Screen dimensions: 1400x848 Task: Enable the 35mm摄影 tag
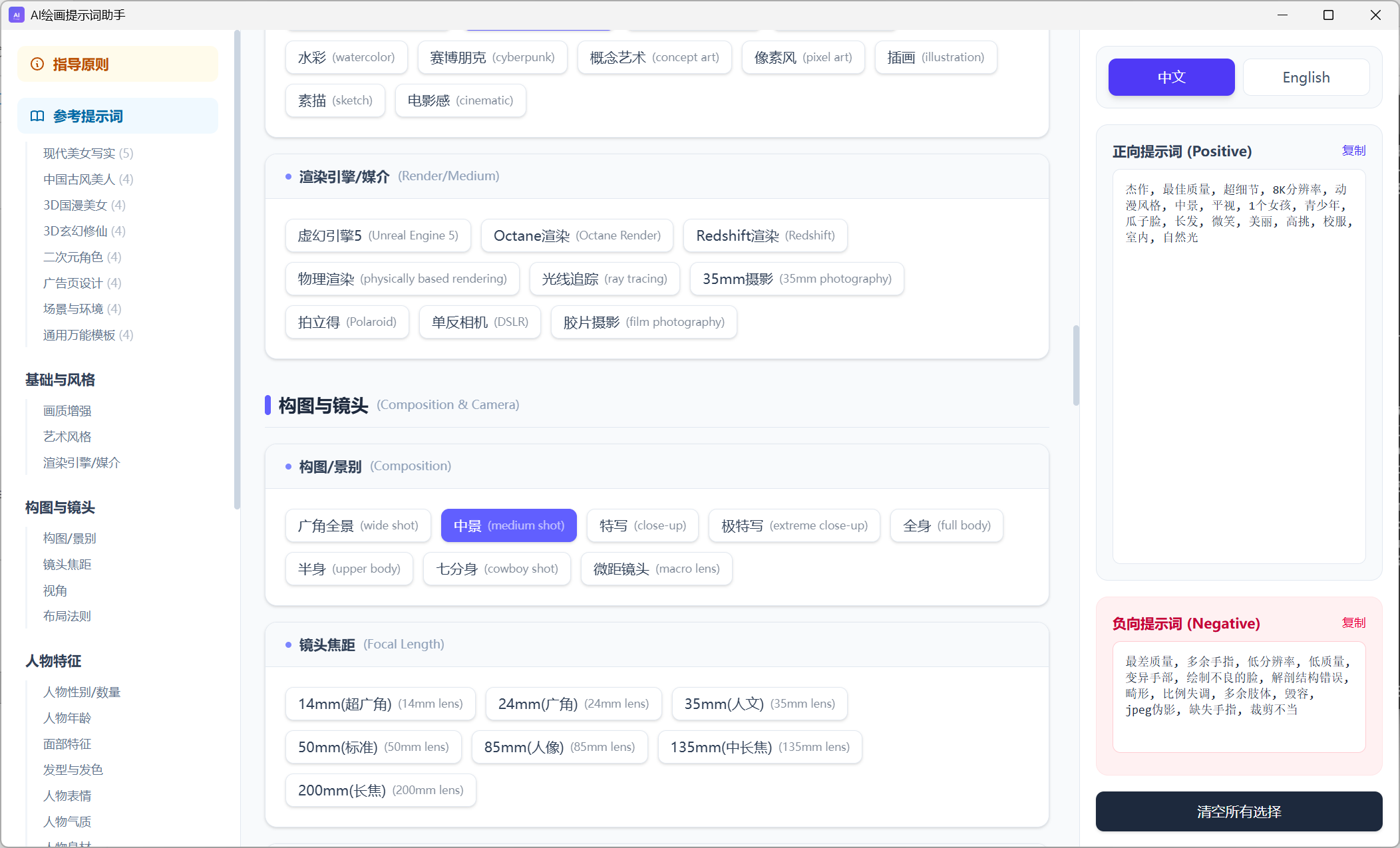pos(796,279)
